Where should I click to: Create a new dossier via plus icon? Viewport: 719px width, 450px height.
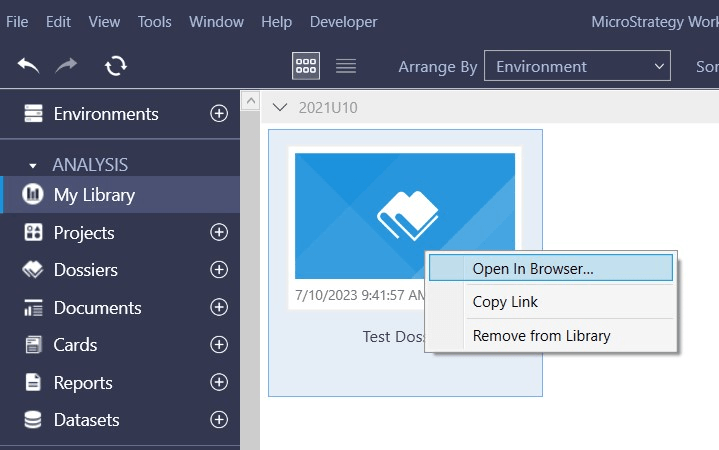(219, 270)
